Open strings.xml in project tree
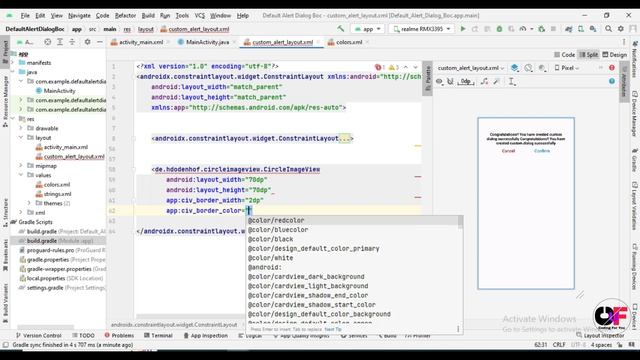Image resolution: width=640 pixels, height=360 pixels. [53, 194]
